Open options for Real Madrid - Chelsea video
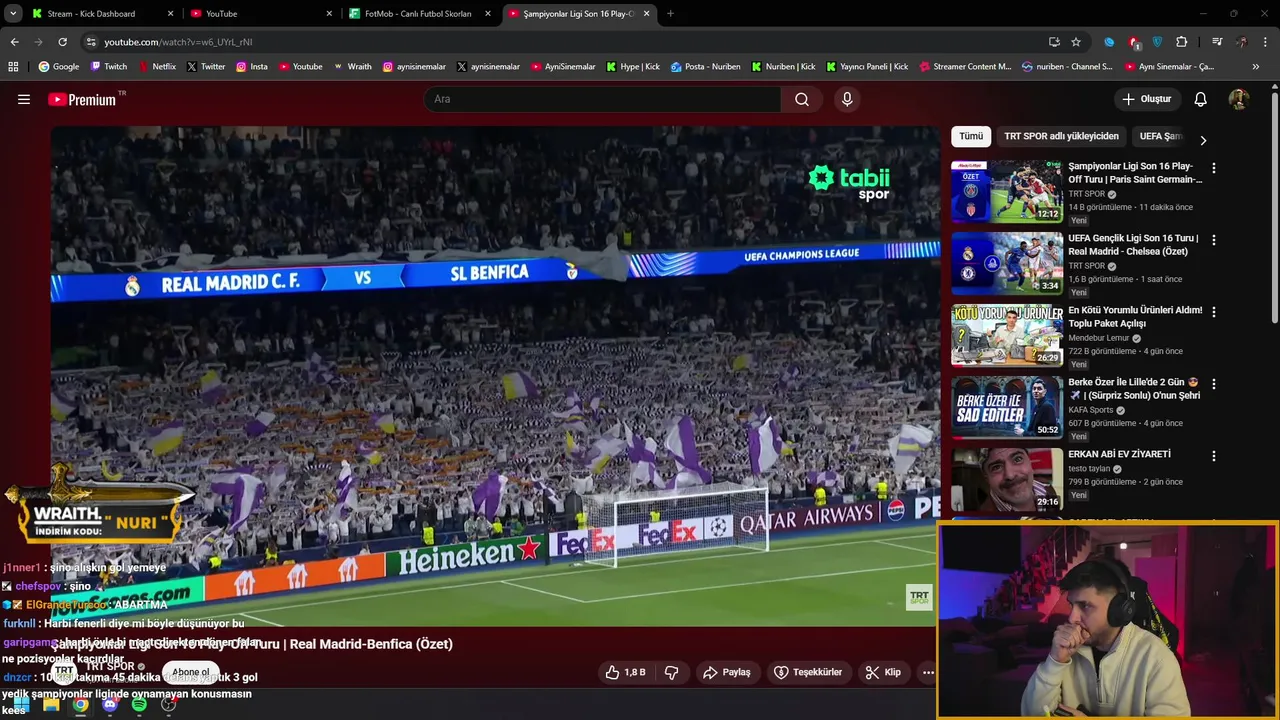The height and width of the screenshot is (720, 1280). 1214,240
